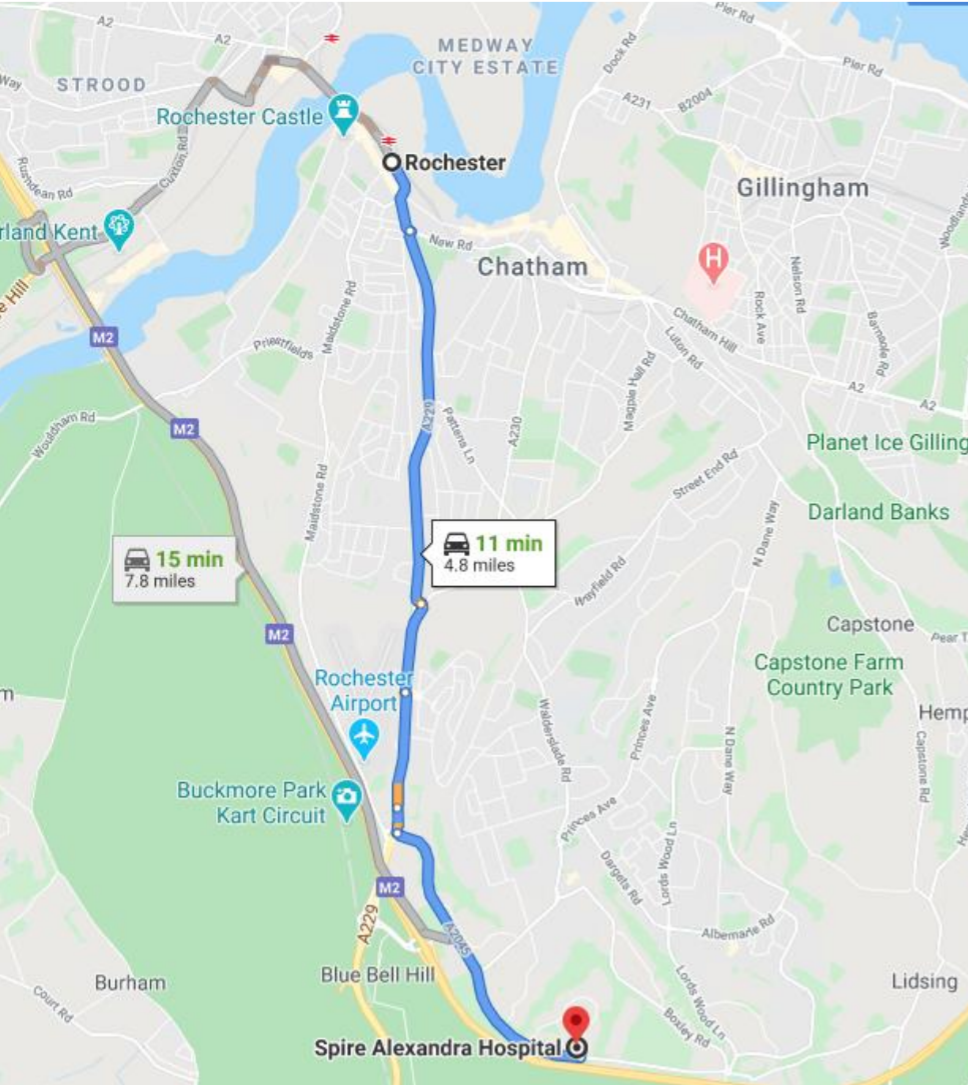Click the Medway City Estate label

[x=485, y=56]
